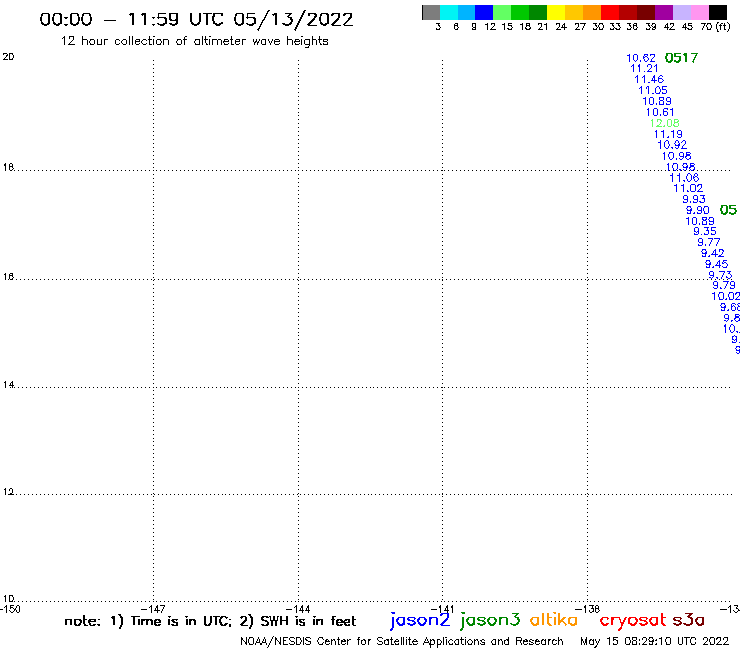
Task: Click the red 'cryosat' satellite legend label
Action: click(x=633, y=621)
